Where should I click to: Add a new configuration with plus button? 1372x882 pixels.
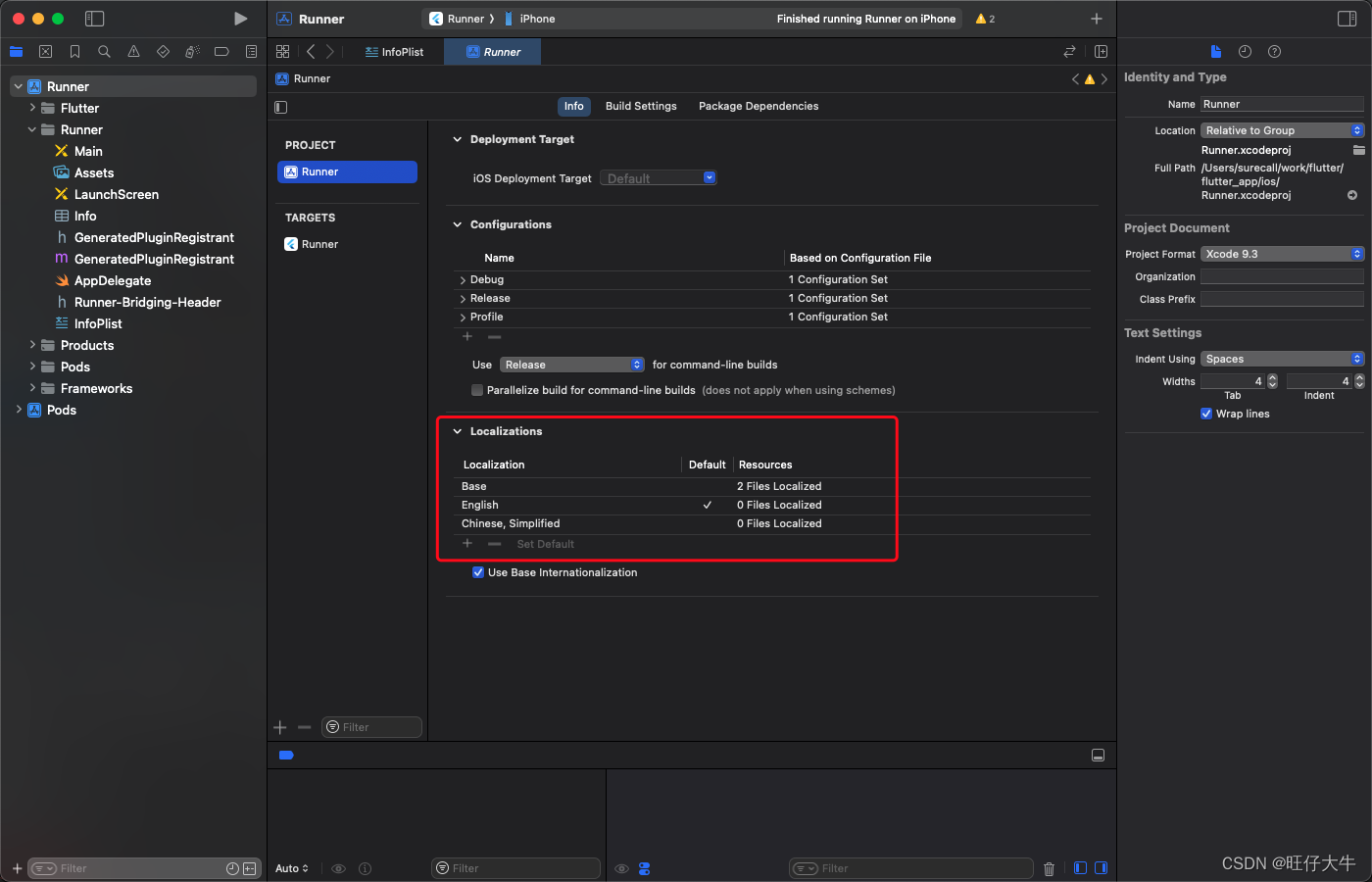point(467,336)
